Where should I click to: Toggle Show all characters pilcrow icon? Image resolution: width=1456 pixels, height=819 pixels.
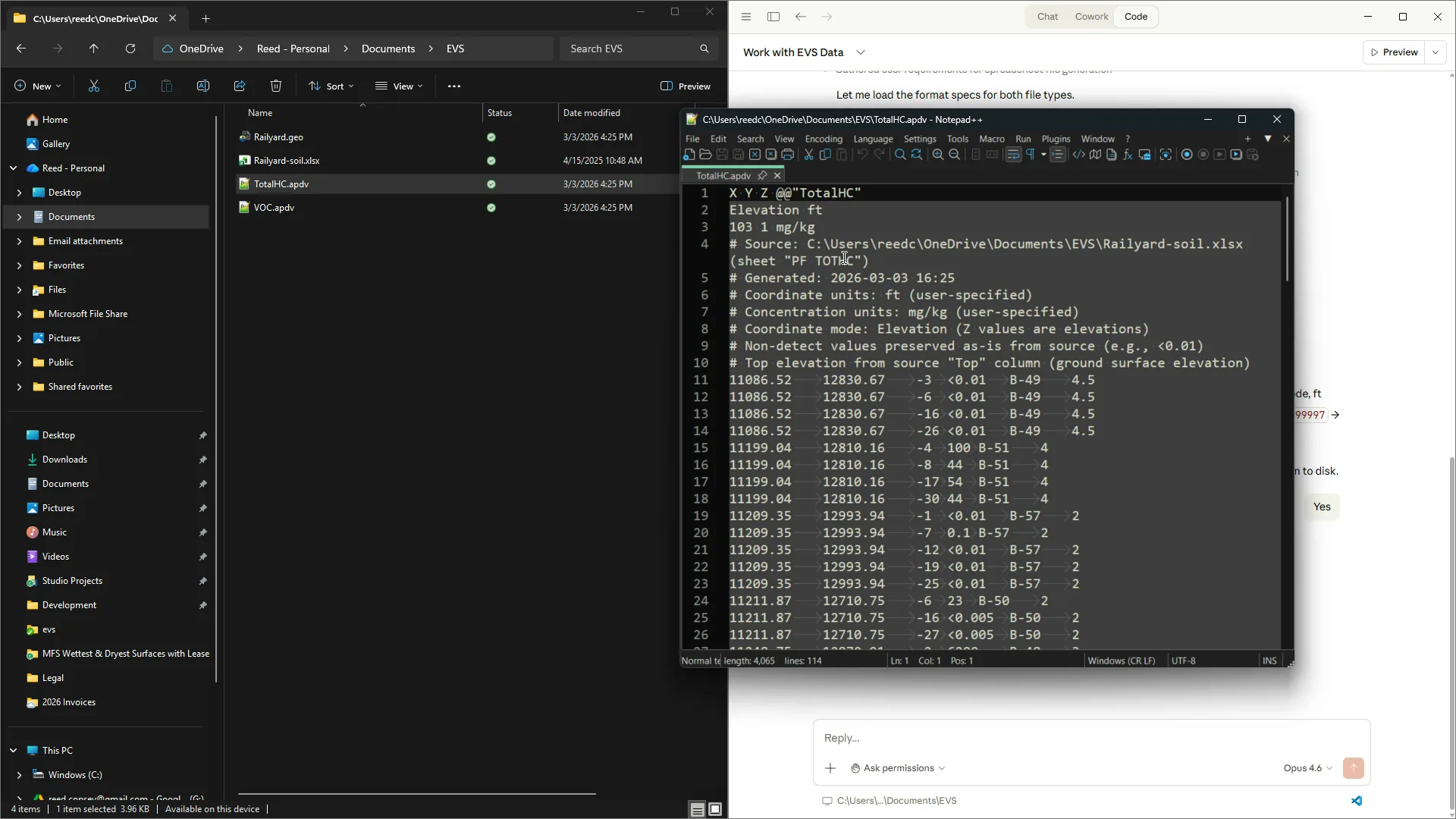1031,155
